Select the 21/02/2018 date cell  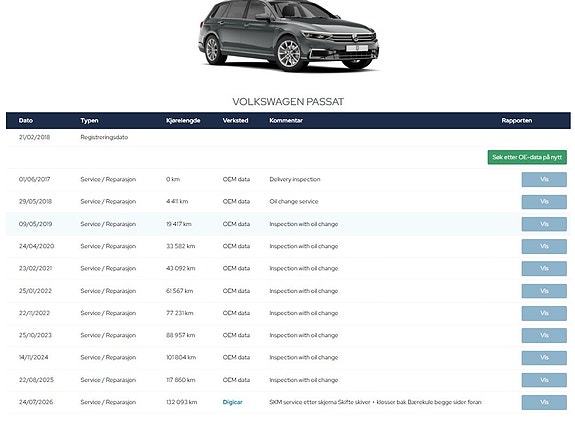[x=34, y=137]
